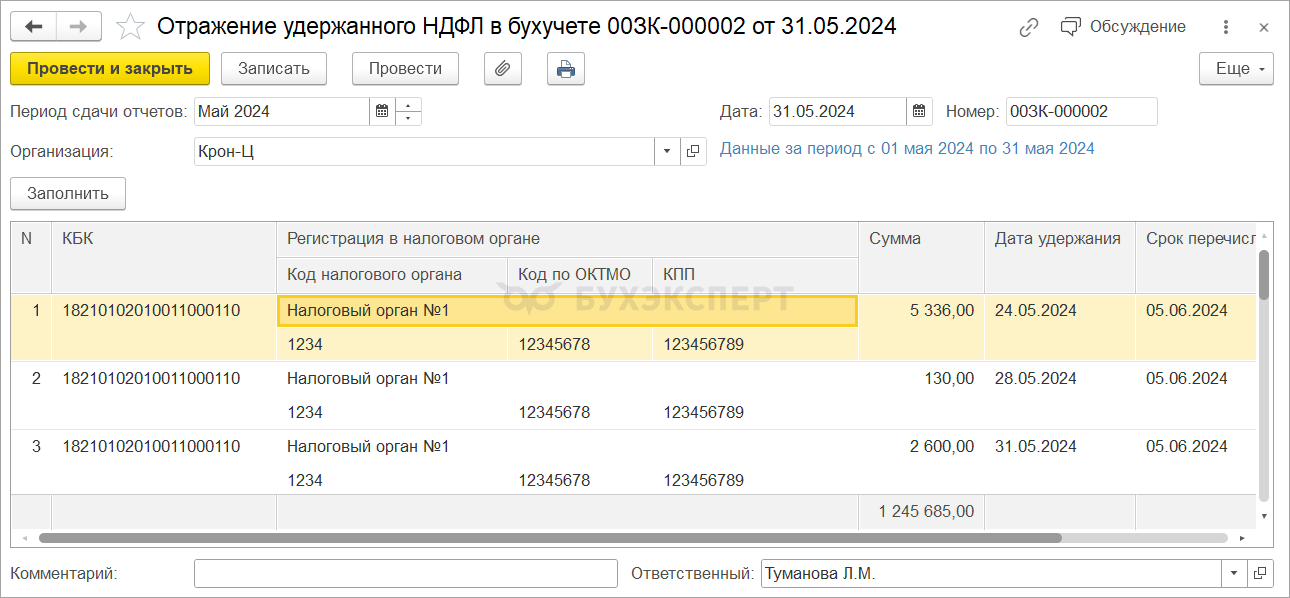
Task: Open attached files via paperclip icon
Action: [504, 69]
